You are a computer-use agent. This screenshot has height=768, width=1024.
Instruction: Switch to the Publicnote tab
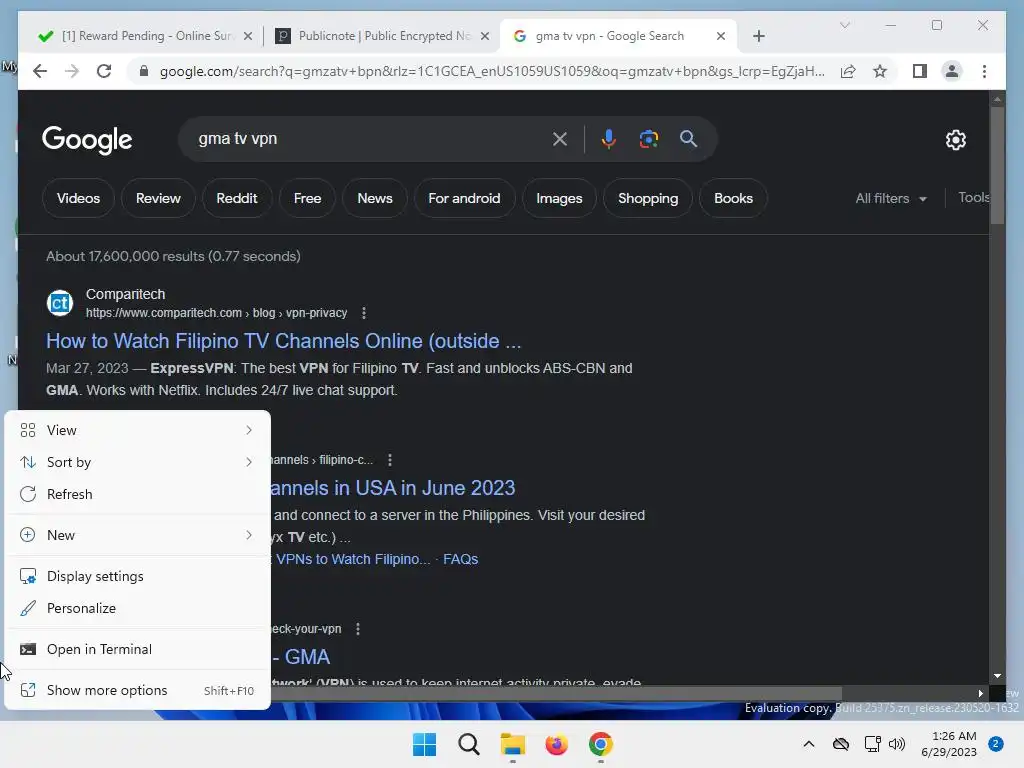(x=382, y=36)
